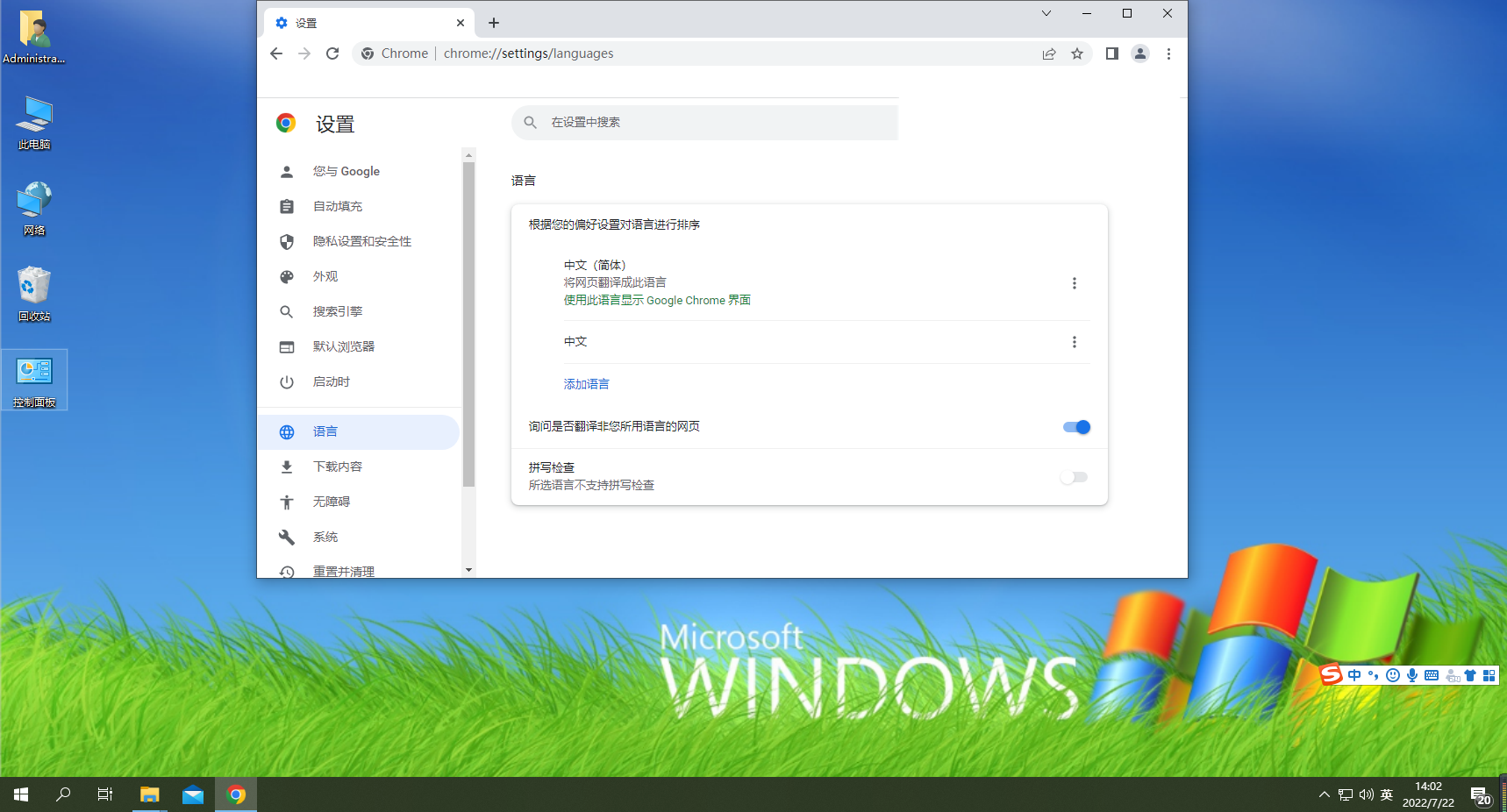This screenshot has width=1507, height=812.
Task: Click the network tray icon
Action: coord(1346,795)
